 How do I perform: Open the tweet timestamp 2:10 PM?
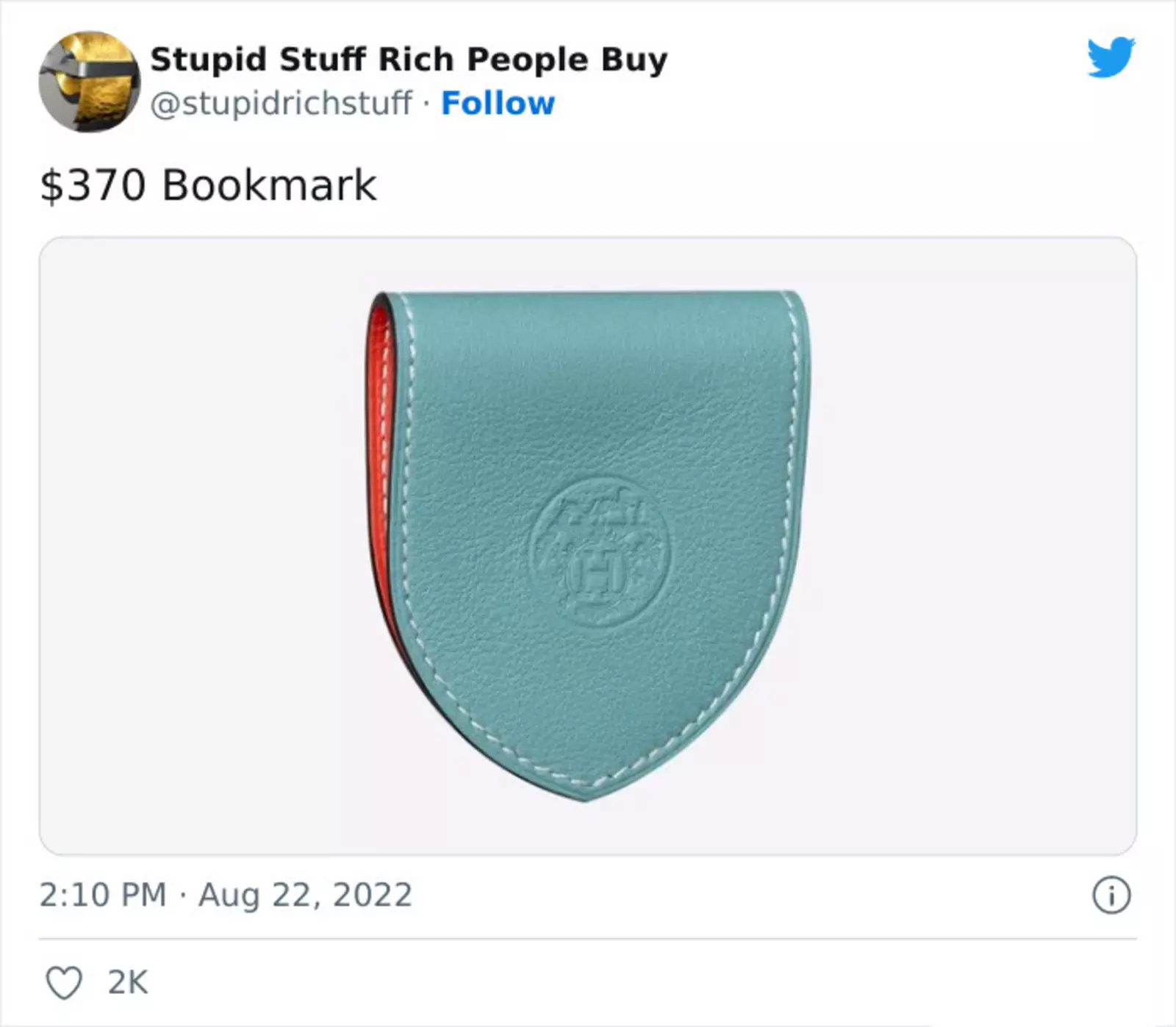pyautogui.click(x=103, y=895)
